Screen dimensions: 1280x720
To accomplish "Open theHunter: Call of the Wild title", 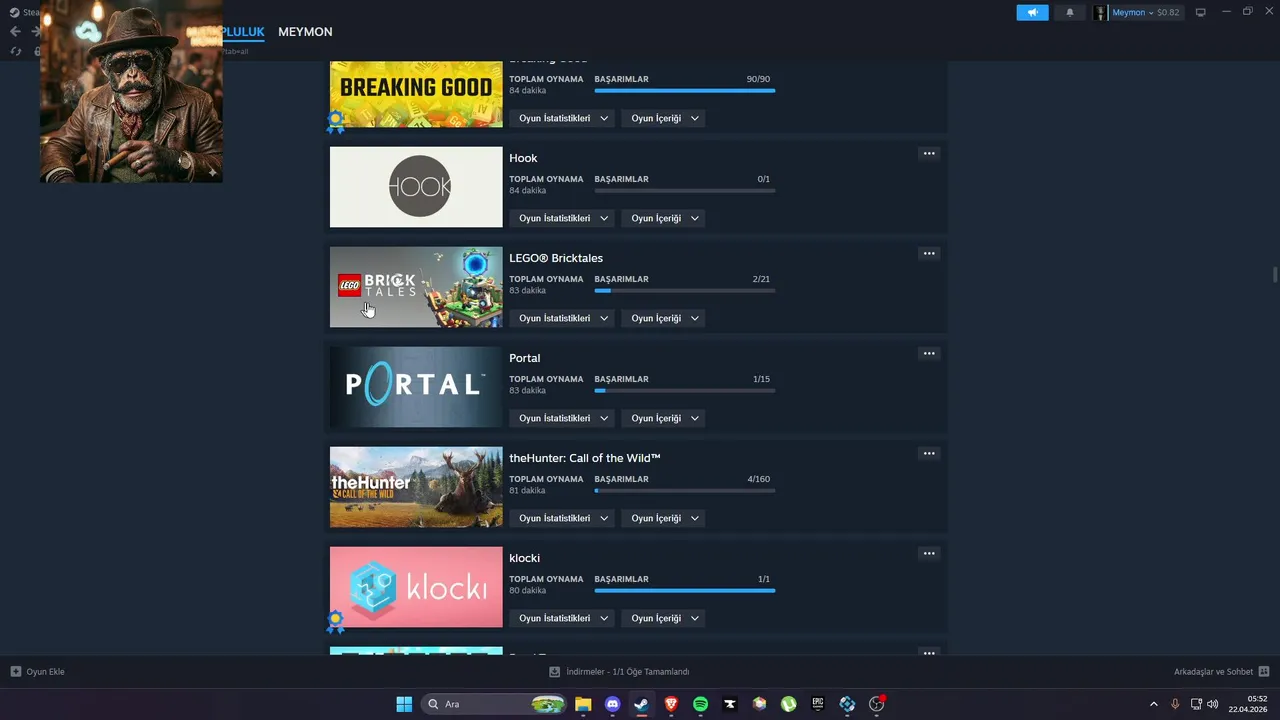I will pyautogui.click(x=585, y=458).
